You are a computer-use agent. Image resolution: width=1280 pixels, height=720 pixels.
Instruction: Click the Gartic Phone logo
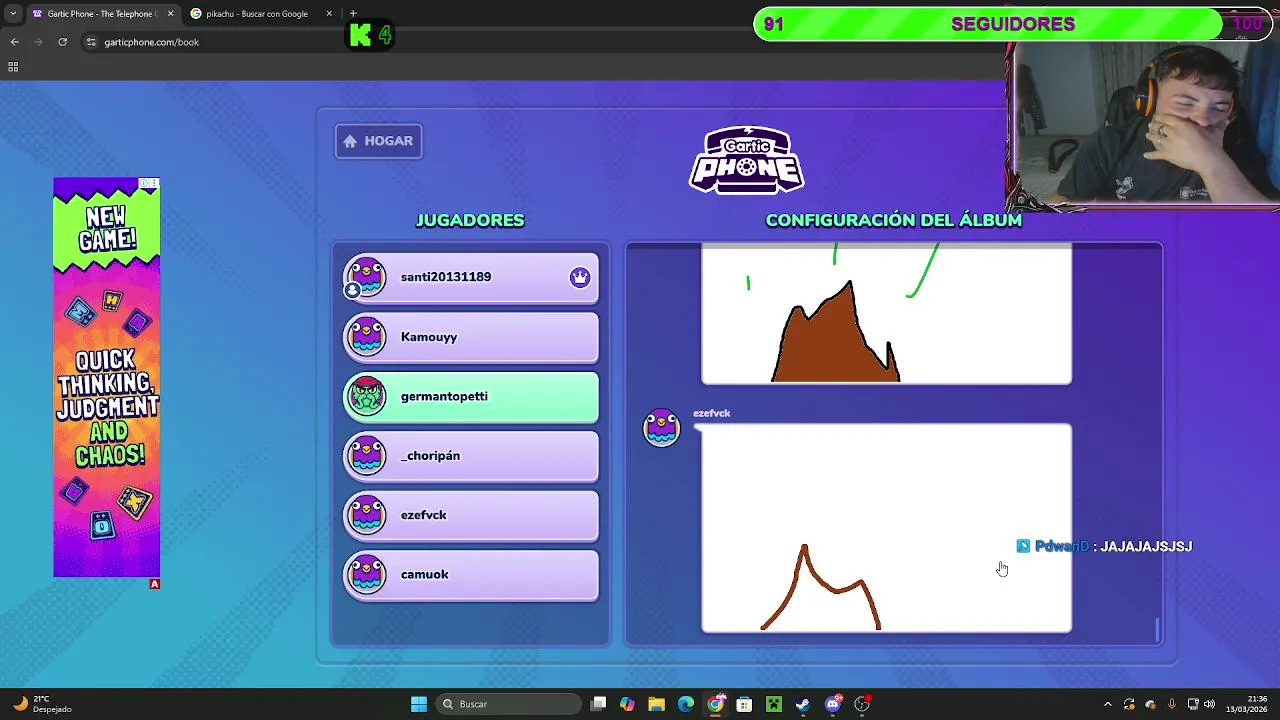[747, 160]
